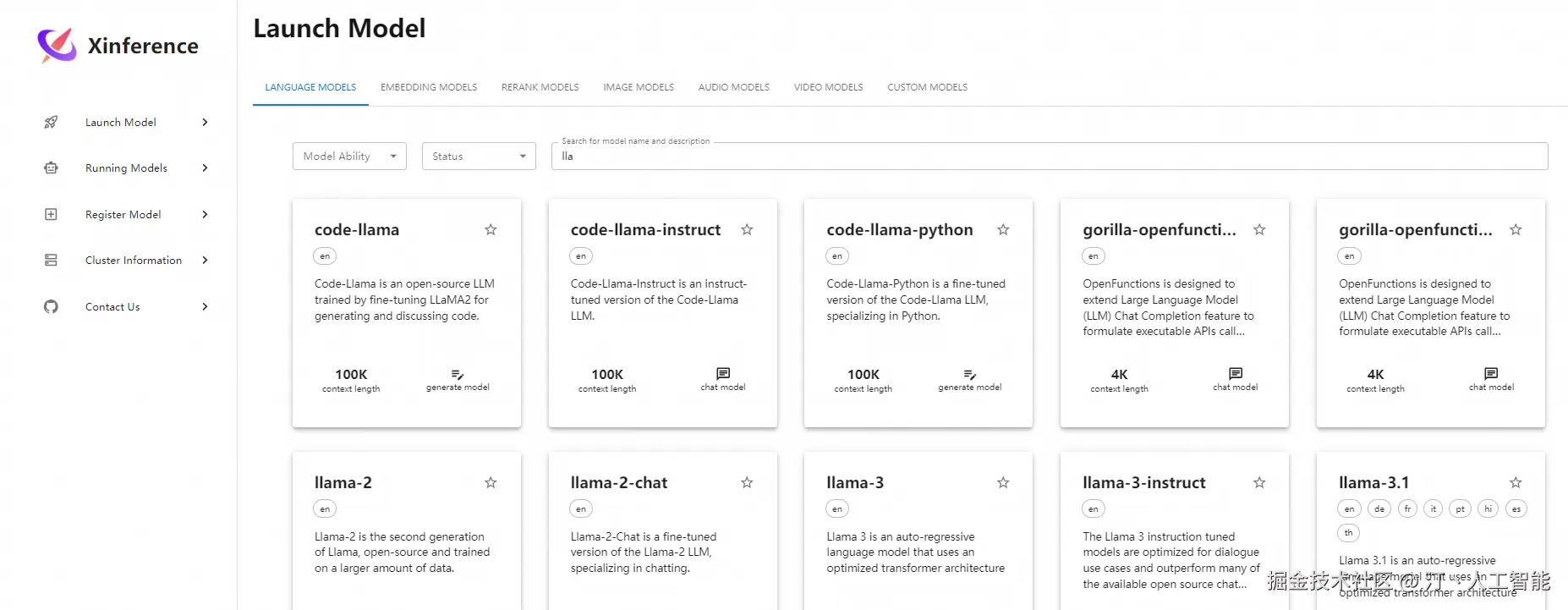Switch to the Image Models tab
Screen dimensions: 1568x610
pyautogui.click(x=639, y=87)
